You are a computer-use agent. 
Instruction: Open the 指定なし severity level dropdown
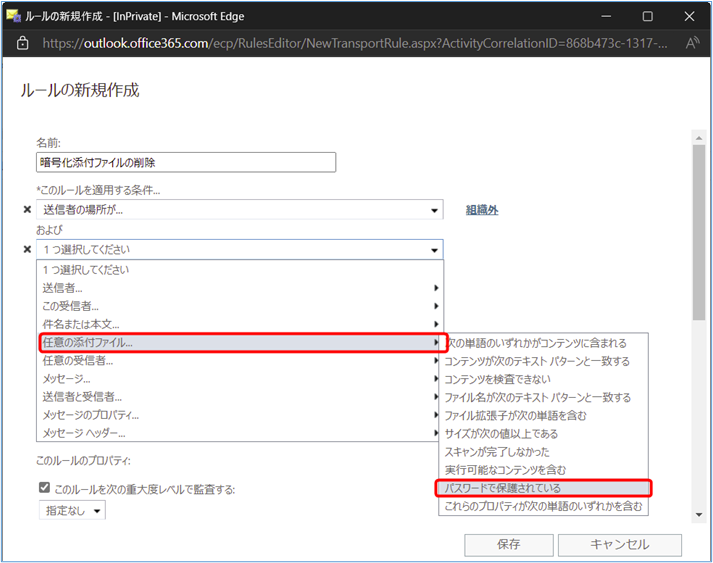(x=72, y=510)
